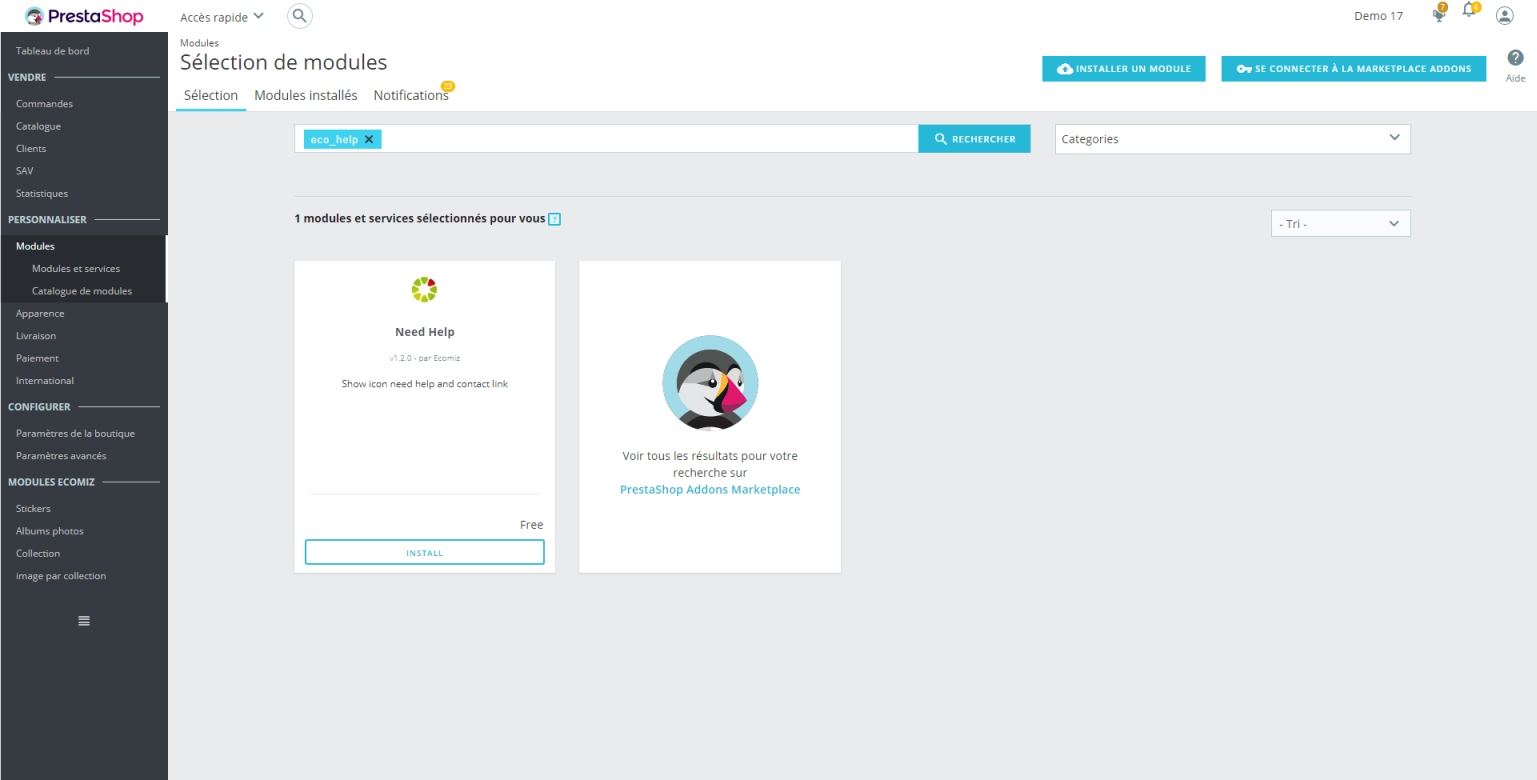Switch to the Modules installés tab
The height and width of the screenshot is (780, 1537).
[306, 96]
